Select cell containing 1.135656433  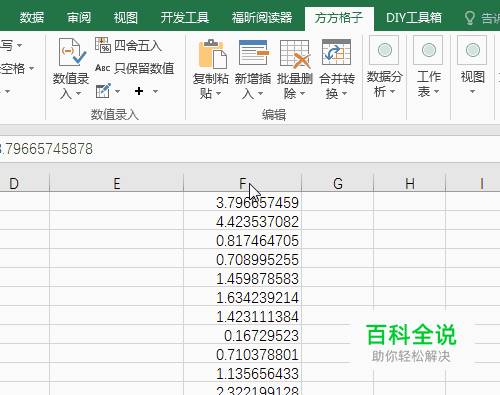coord(242,372)
